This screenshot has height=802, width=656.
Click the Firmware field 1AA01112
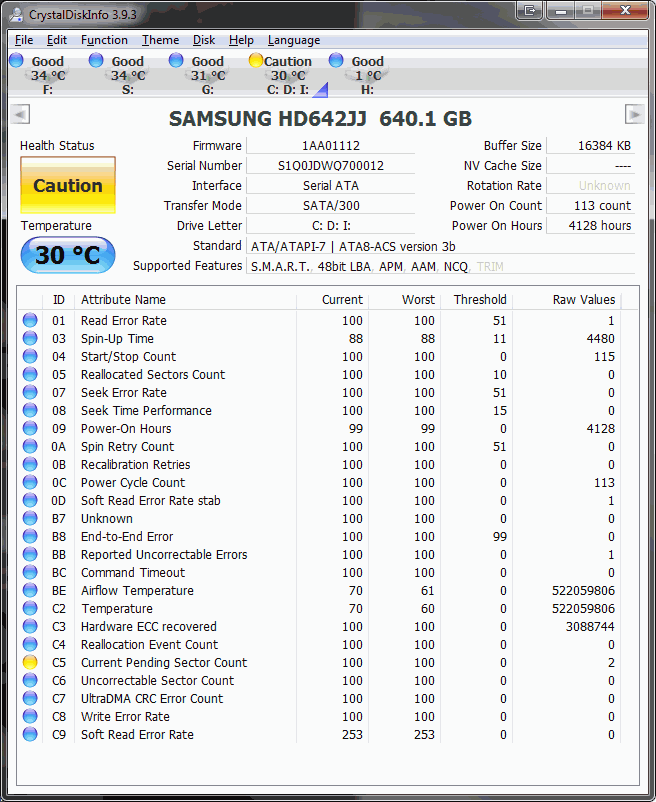coord(331,146)
